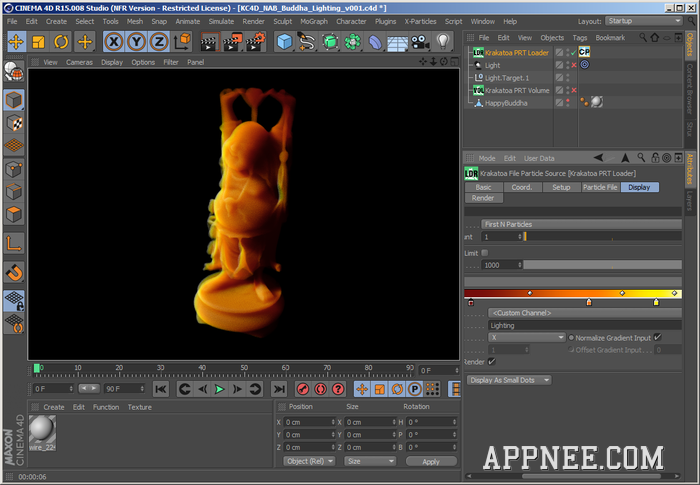Toggle Z axis lock
The image size is (700, 485).
(x=158, y=42)
